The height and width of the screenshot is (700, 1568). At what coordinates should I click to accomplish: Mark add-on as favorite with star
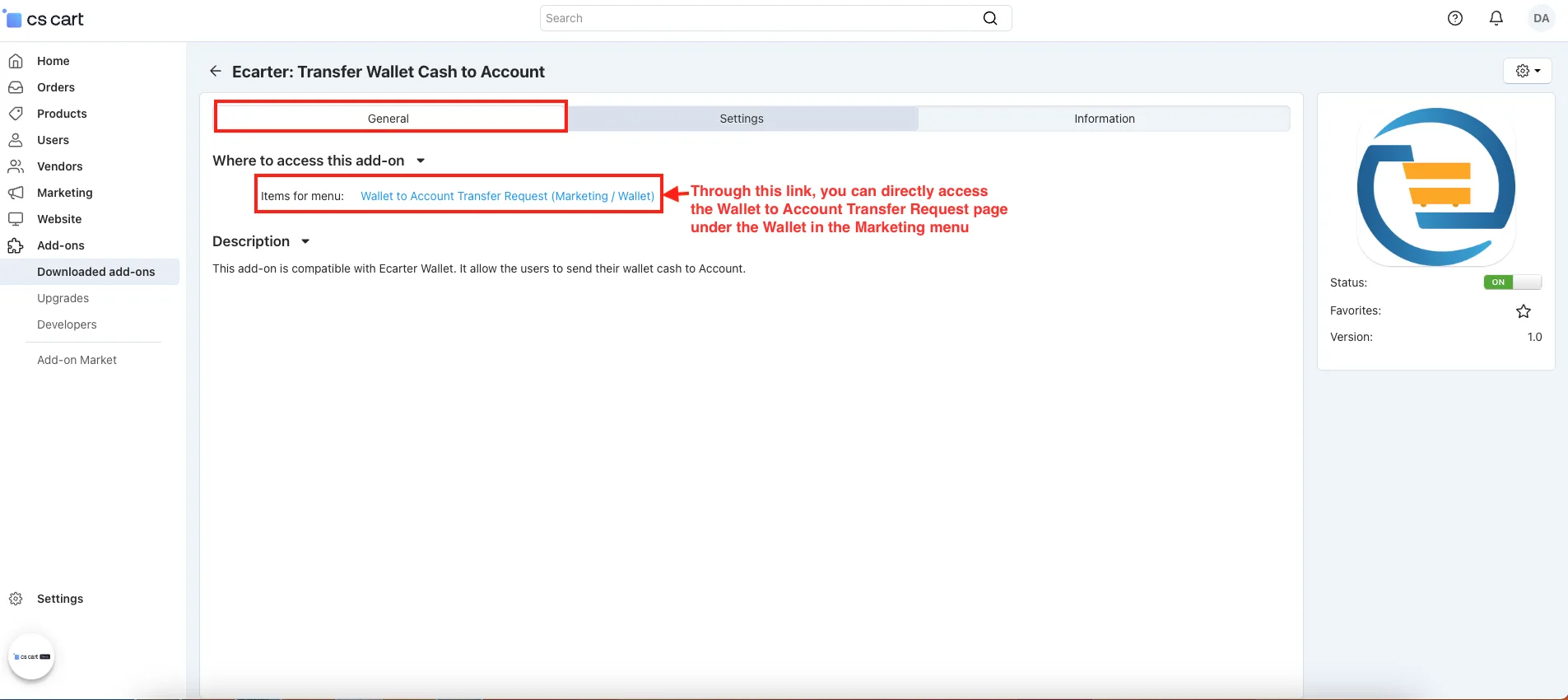coord(1524,311)
